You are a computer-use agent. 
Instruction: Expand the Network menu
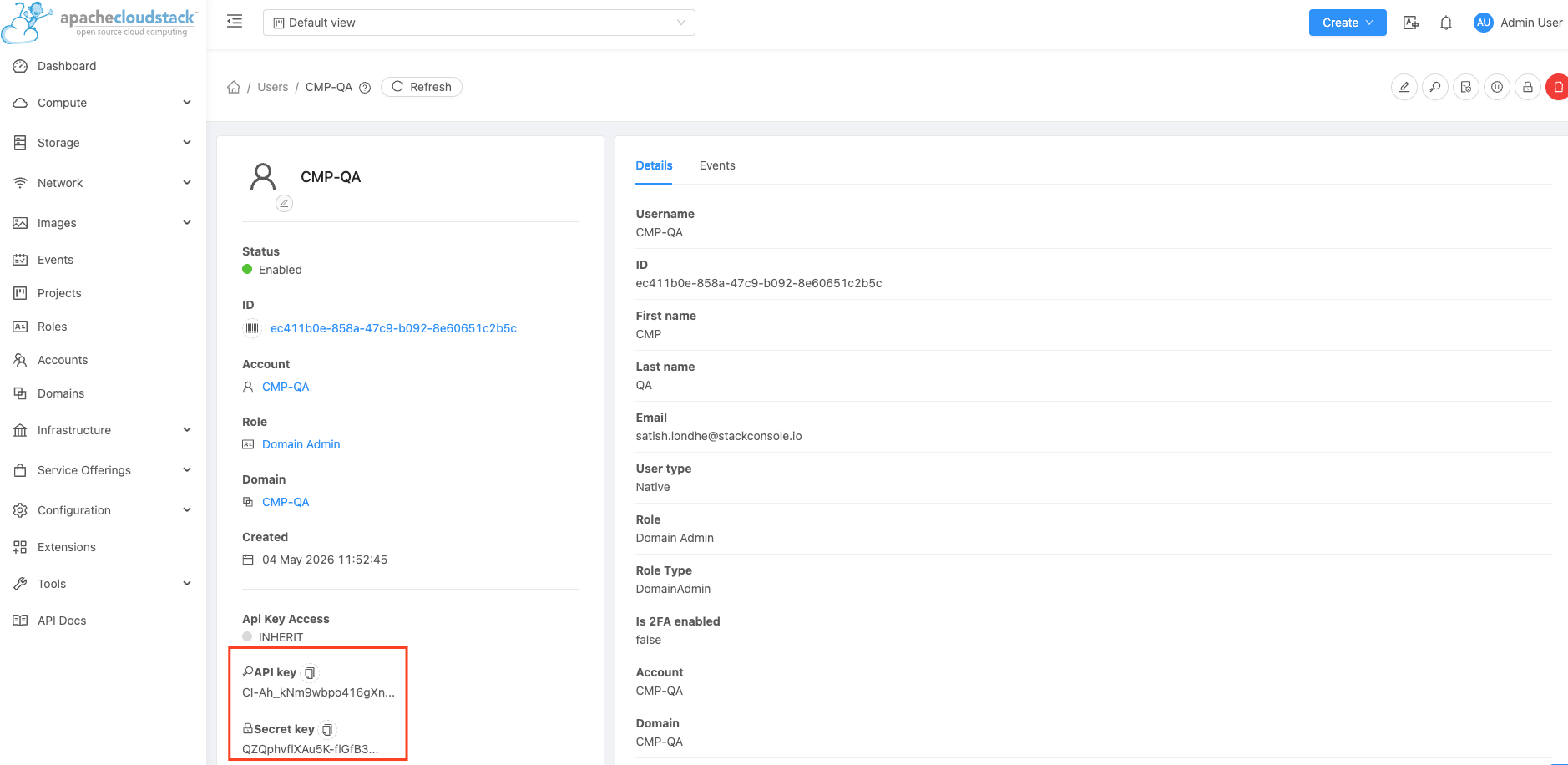pos(103,183)
